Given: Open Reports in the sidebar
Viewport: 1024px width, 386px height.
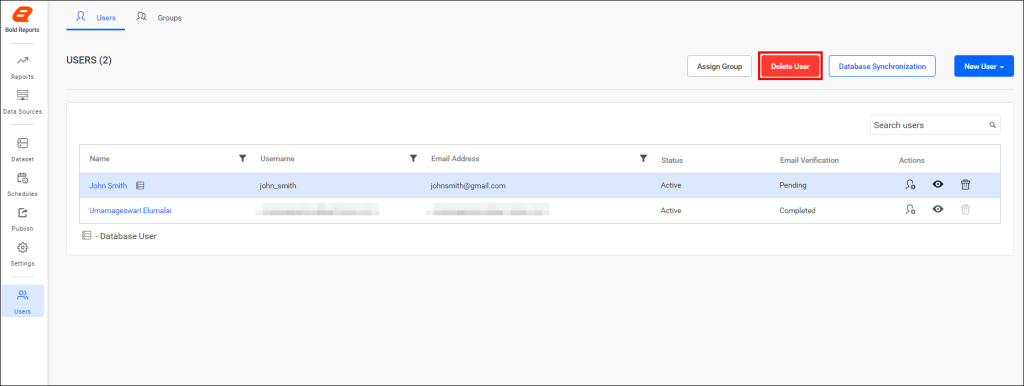Looking at the screenshot, I should [23, 67].
